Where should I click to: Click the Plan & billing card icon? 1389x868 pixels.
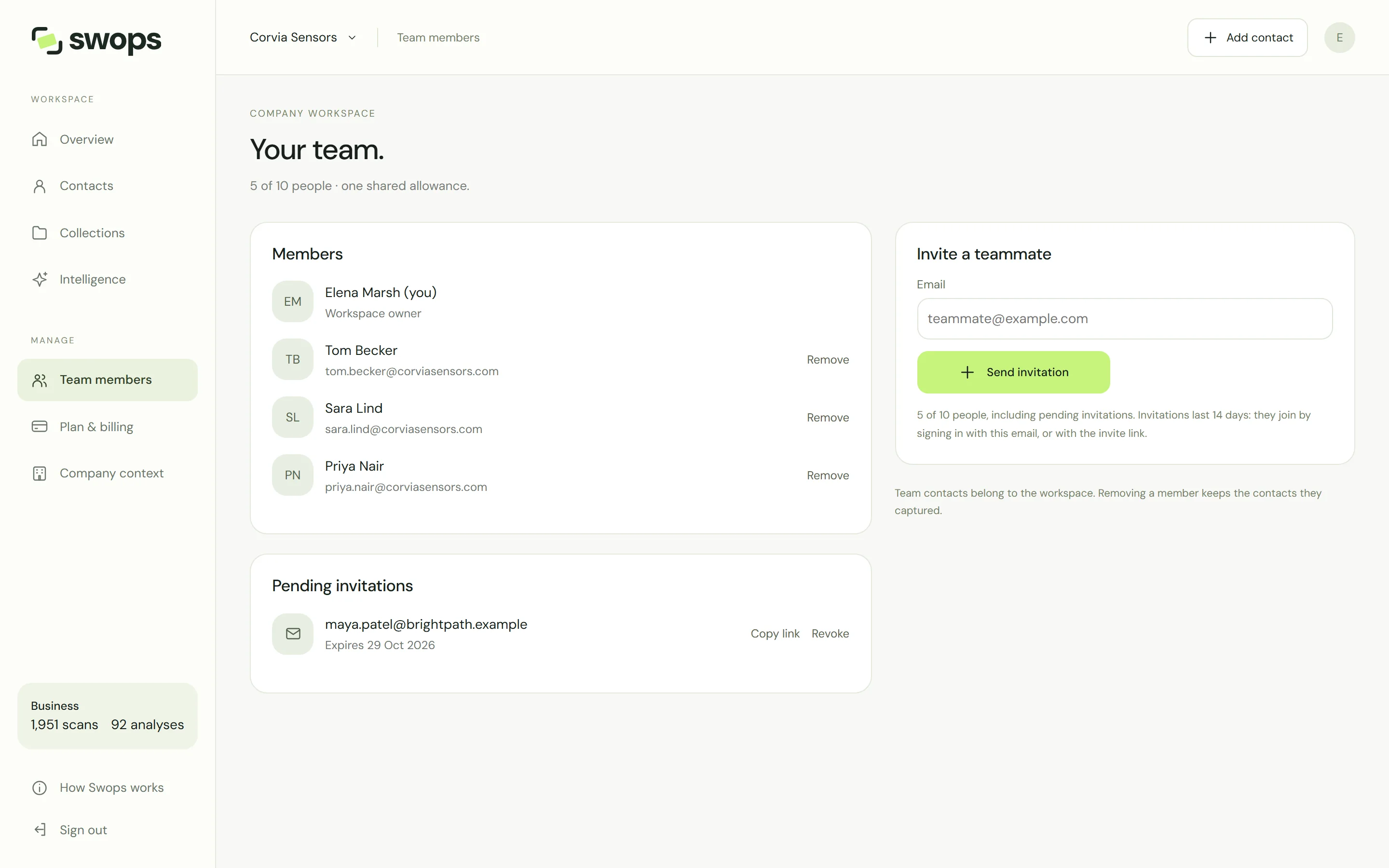pos(40,427)
